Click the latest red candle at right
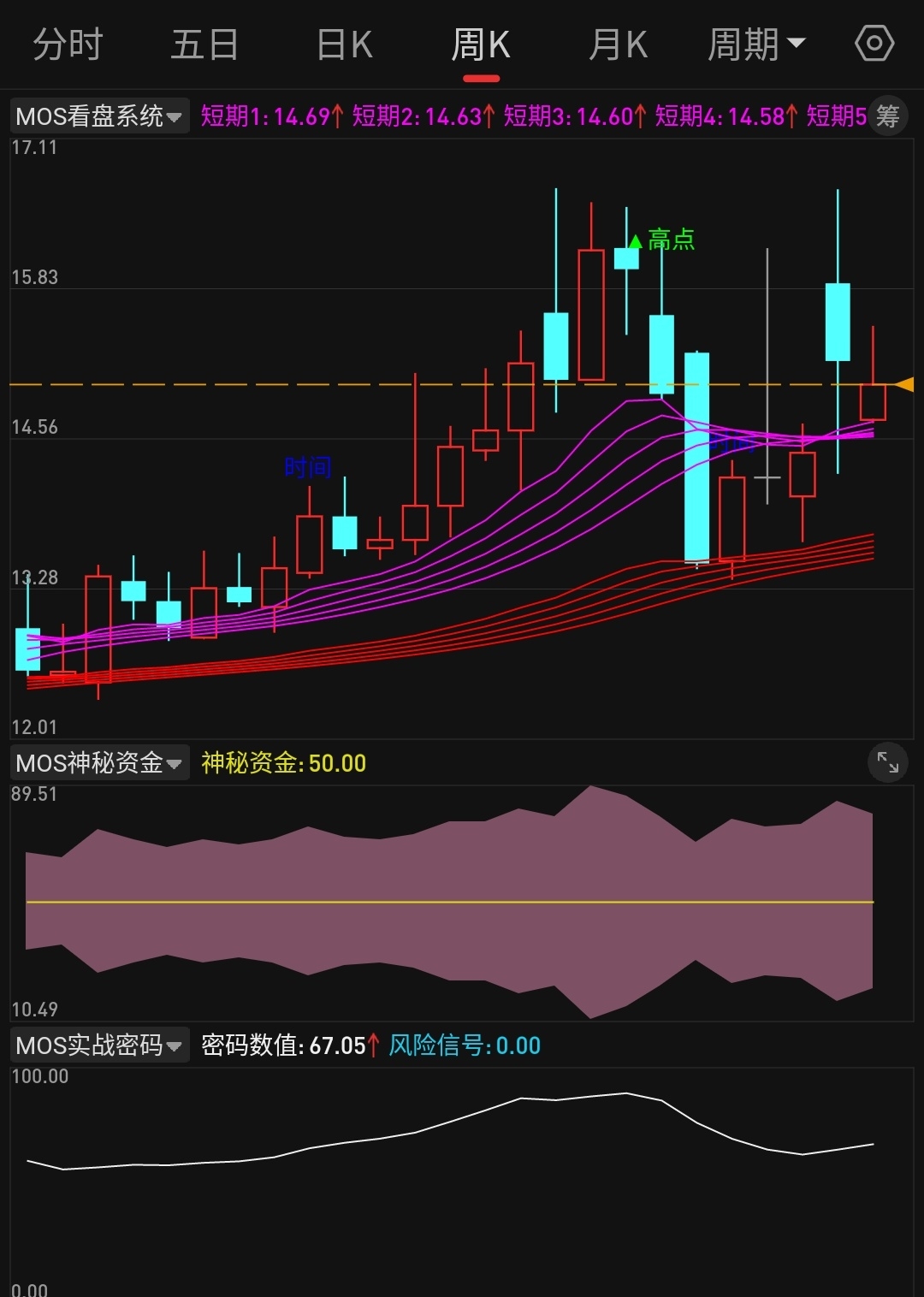 [873, 402]
